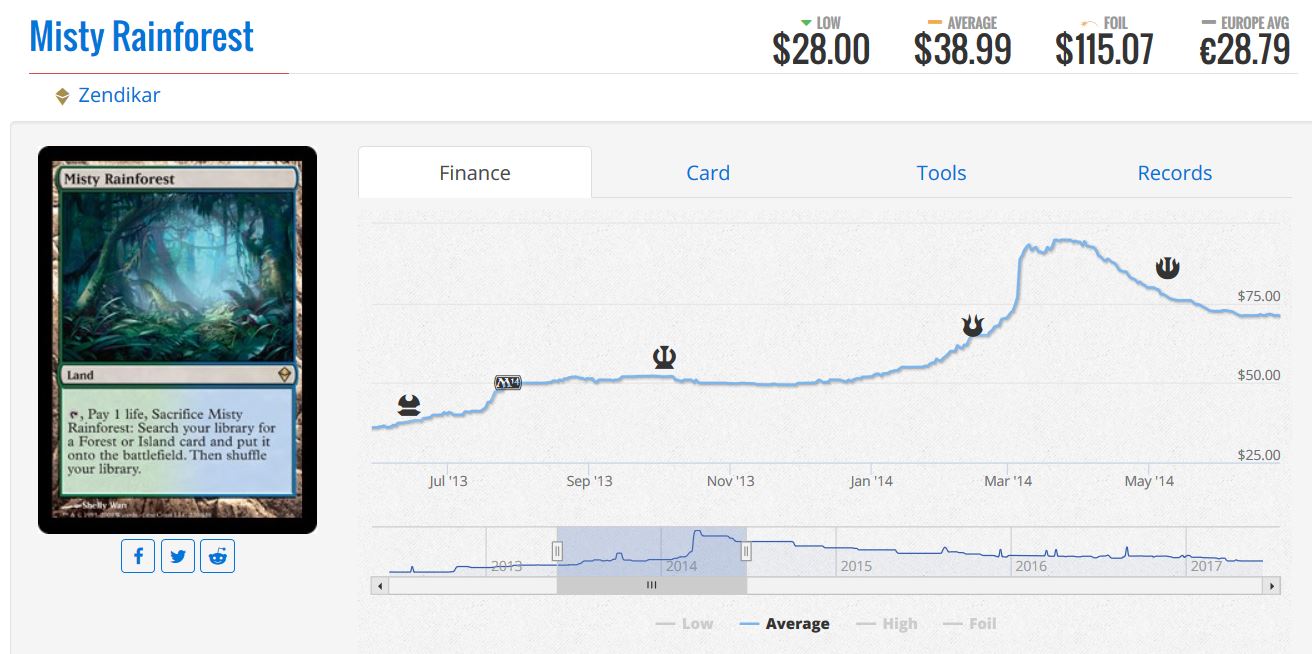The width and height of the screenshot is (1312, 654).
Task: Click the Theros set symbol on chart
Action: [663, 356]
